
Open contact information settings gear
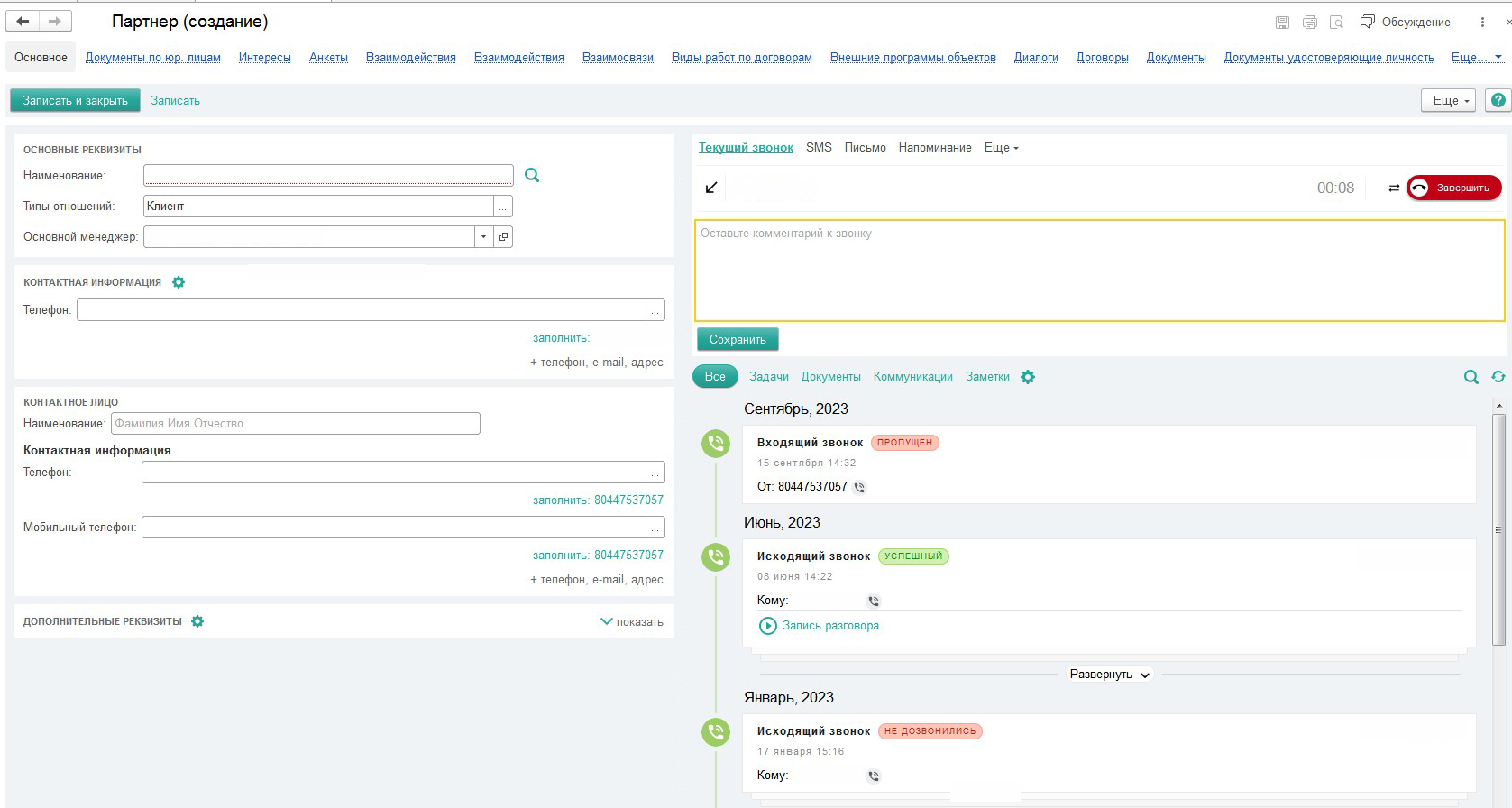click(179, 282)
